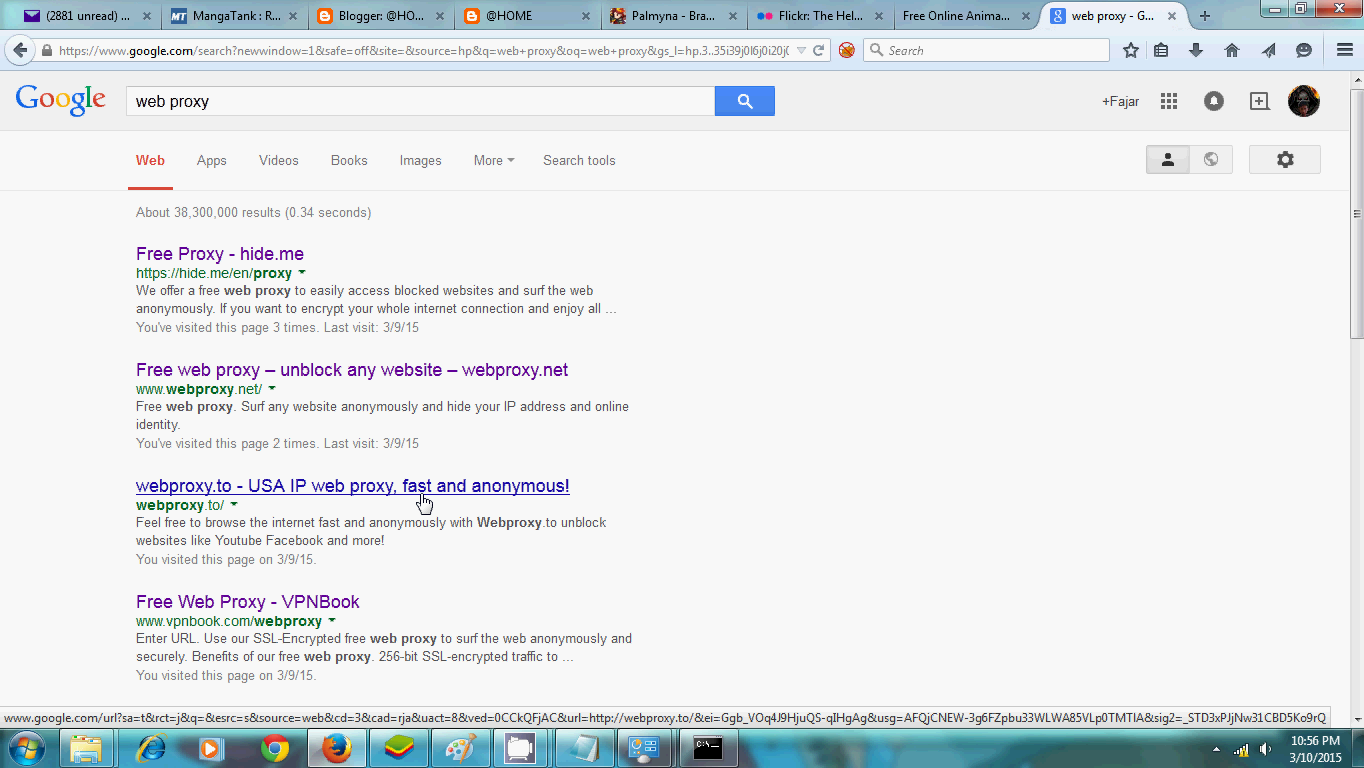
Task: Switch to the Books results tab
Action: [349, 160]
